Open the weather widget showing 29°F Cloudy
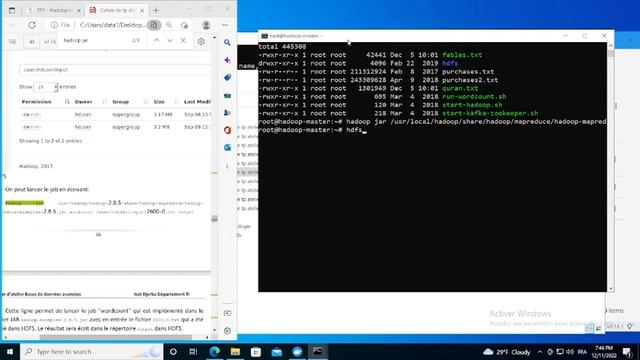The image size is (640, 360). click(507, 352)
